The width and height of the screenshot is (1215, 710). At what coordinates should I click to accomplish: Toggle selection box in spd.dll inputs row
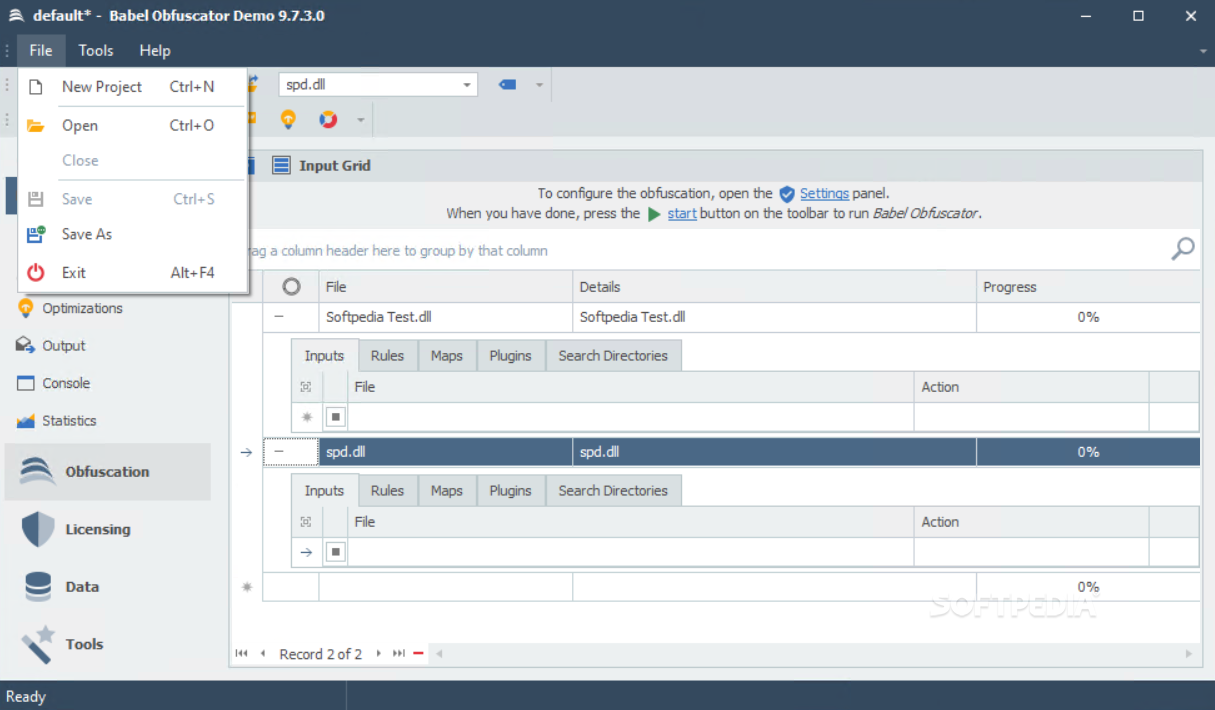(x=336, y=552)
